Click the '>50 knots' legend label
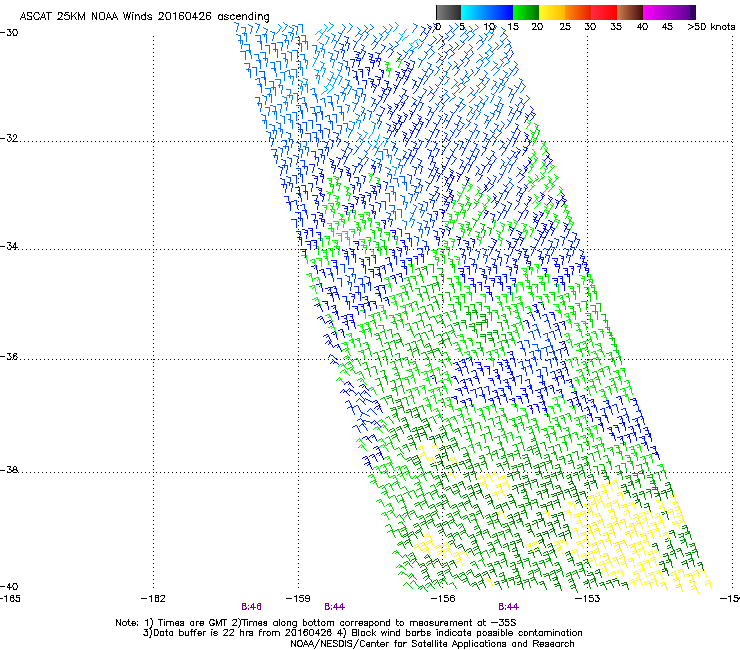The width and height of the screenshot is (740, 650). coord(711,27)
